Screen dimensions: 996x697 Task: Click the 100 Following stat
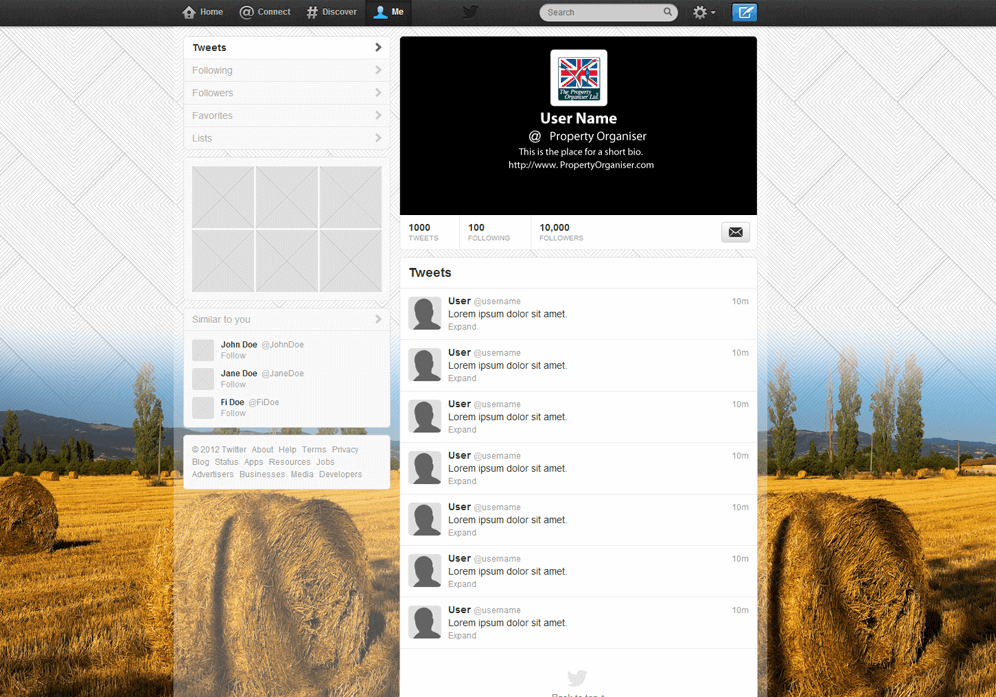click(x=488, y=232)
